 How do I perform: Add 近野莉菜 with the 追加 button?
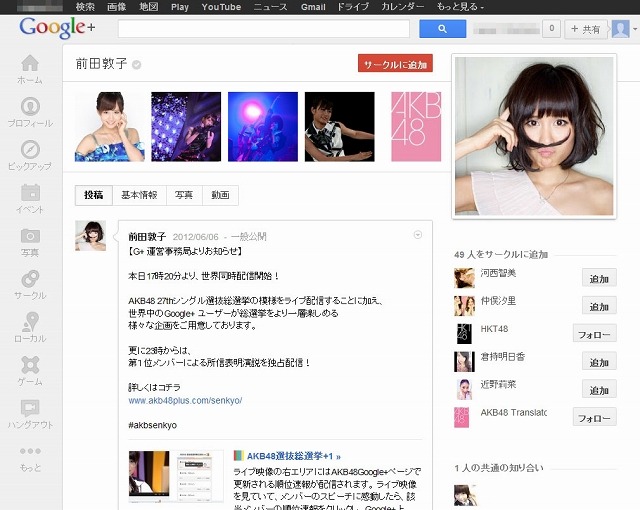[599, 390]
